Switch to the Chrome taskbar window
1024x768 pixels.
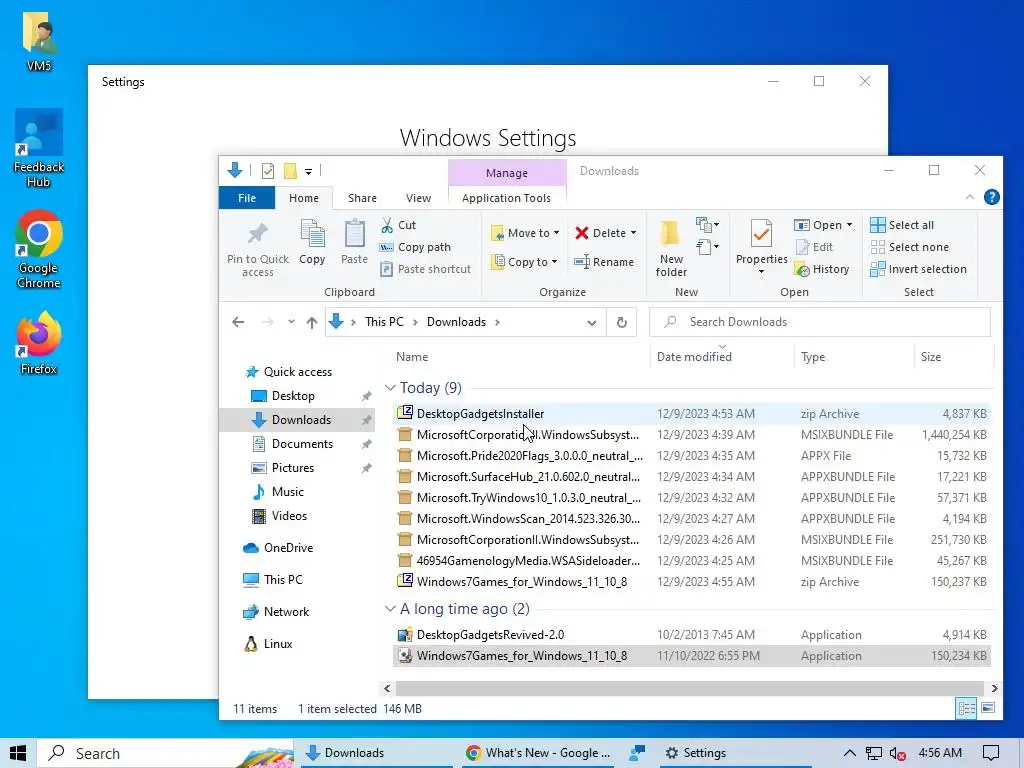(x=539, y=753)
